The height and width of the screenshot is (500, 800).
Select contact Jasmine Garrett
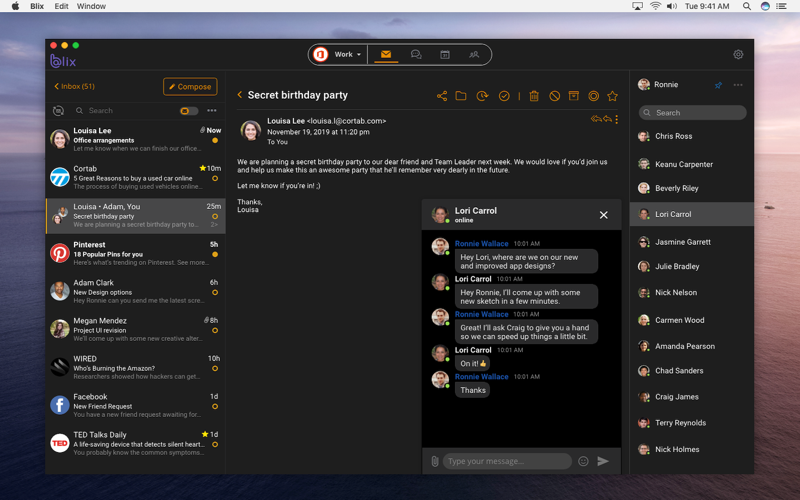(692, 242)
